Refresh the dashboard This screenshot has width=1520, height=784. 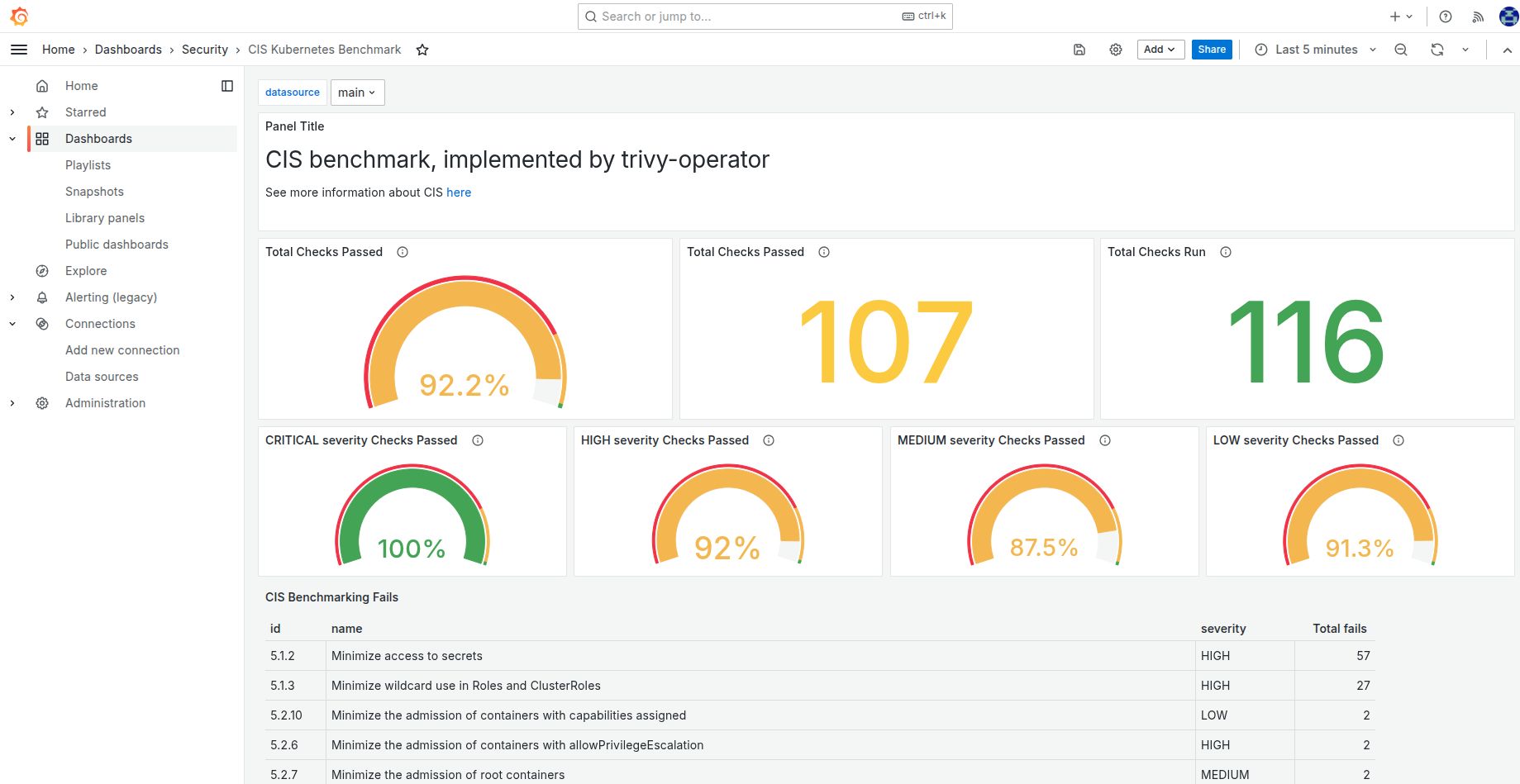[1437, 50]
